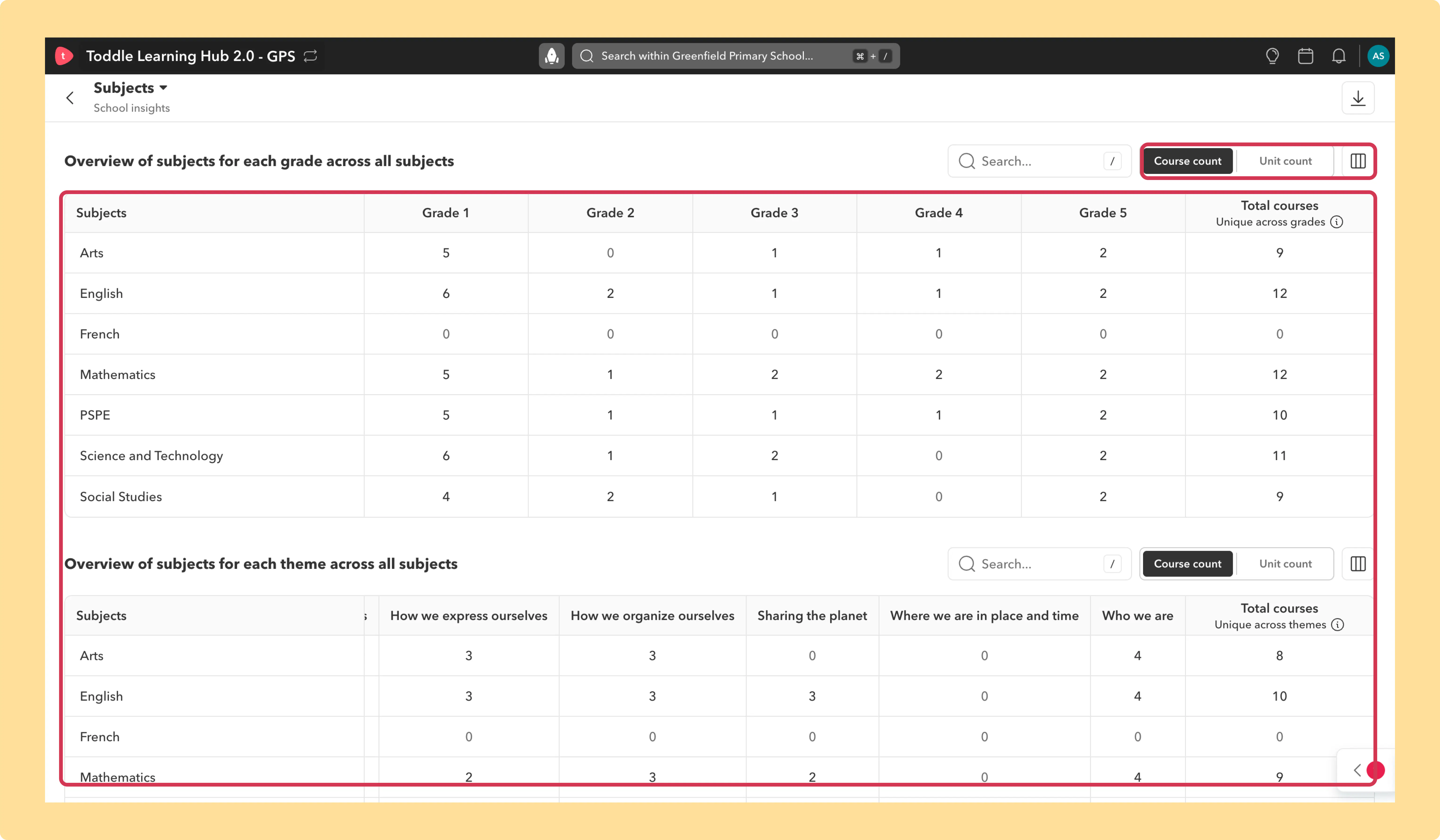Click the Grade 5 column header
Viewport: 1440px width, 840px height.
point(1103,213)
